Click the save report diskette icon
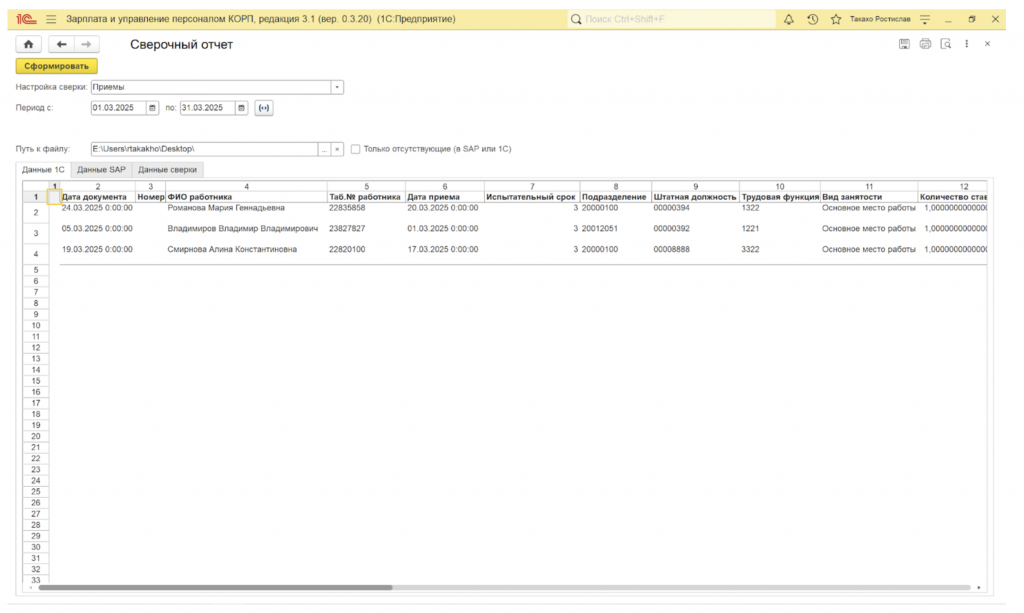This screenshot has width=1024, height=613. click(x=904, y=44)
